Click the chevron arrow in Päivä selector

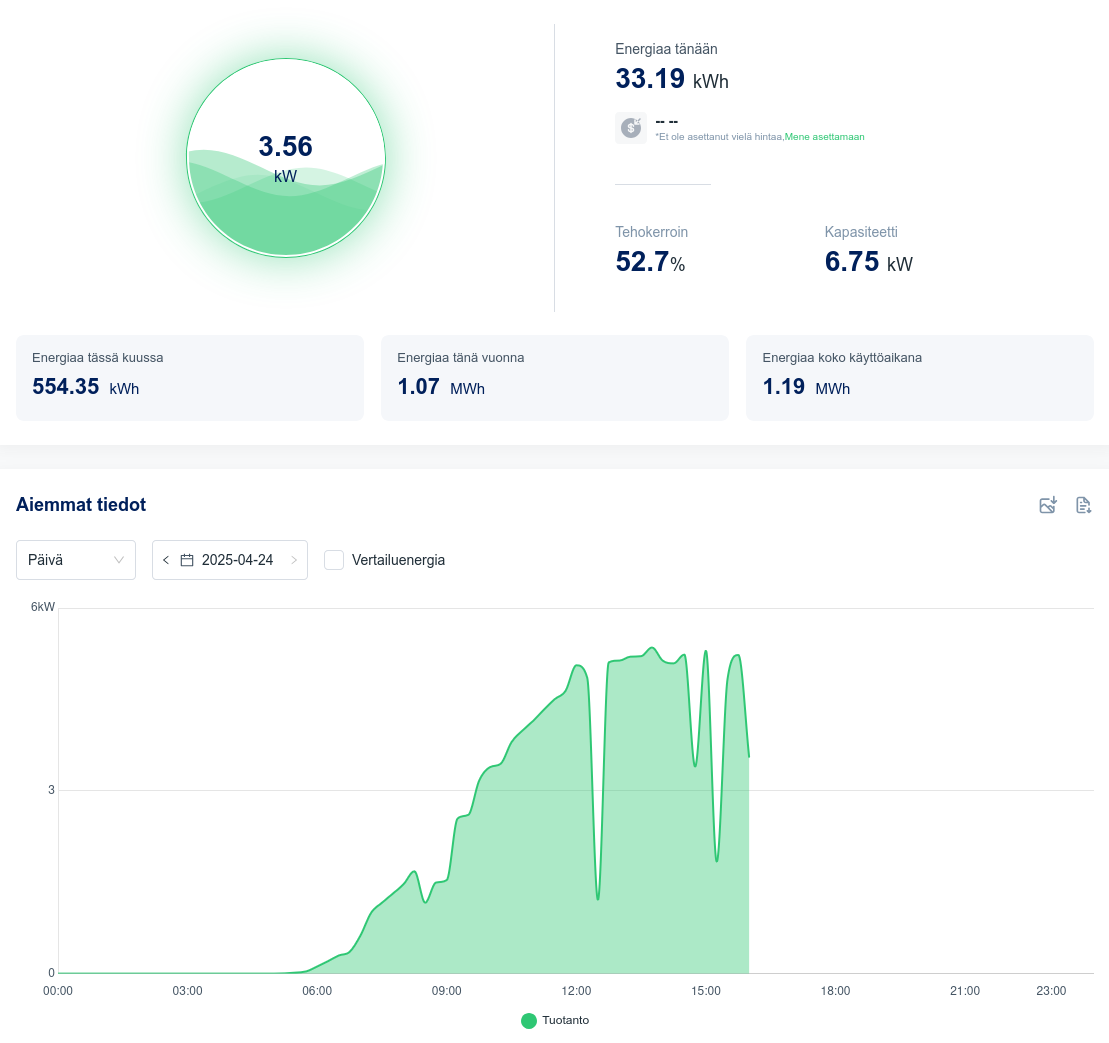coord(119,560)
